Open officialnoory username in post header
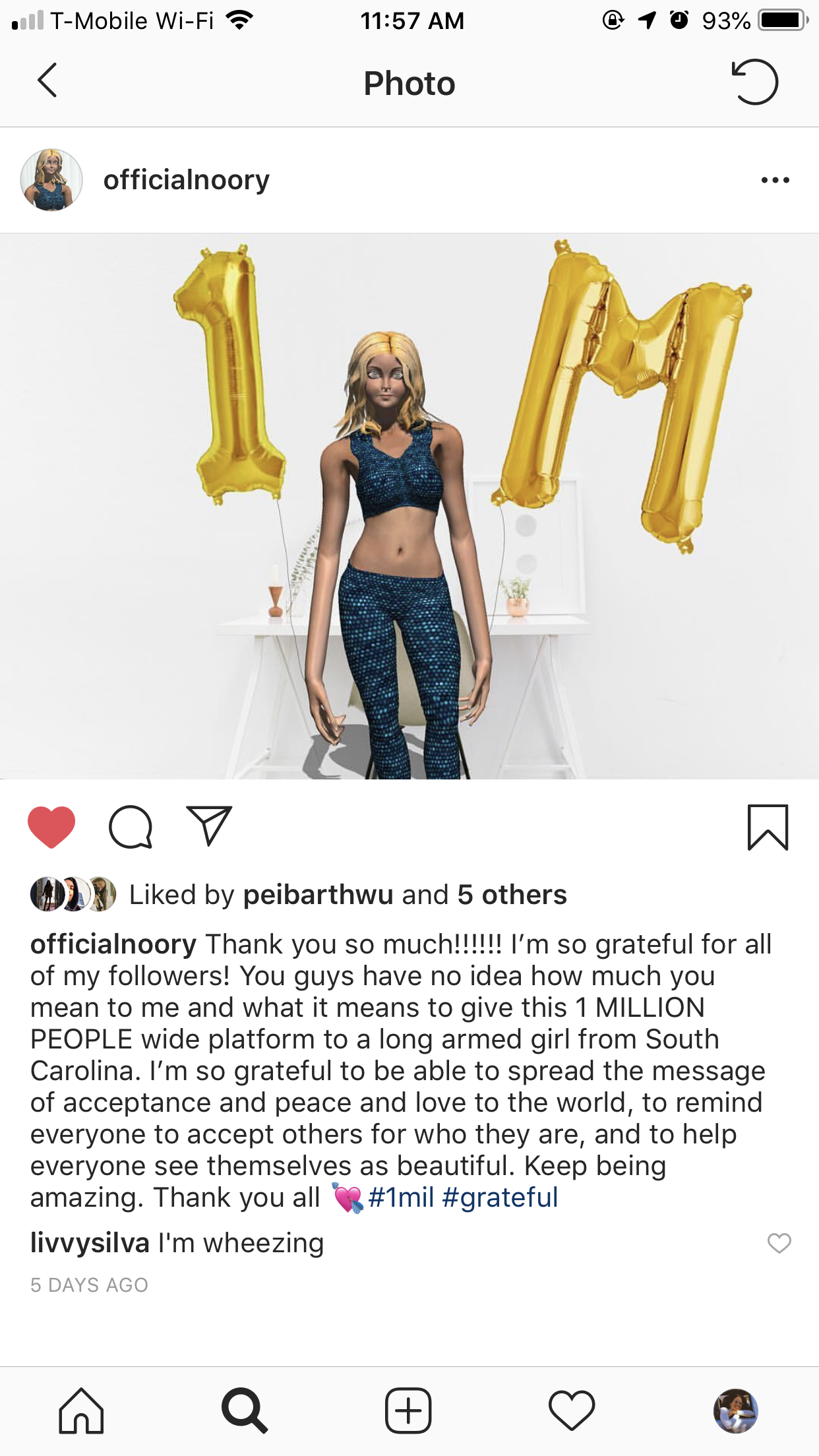 [x=187, y=180]
